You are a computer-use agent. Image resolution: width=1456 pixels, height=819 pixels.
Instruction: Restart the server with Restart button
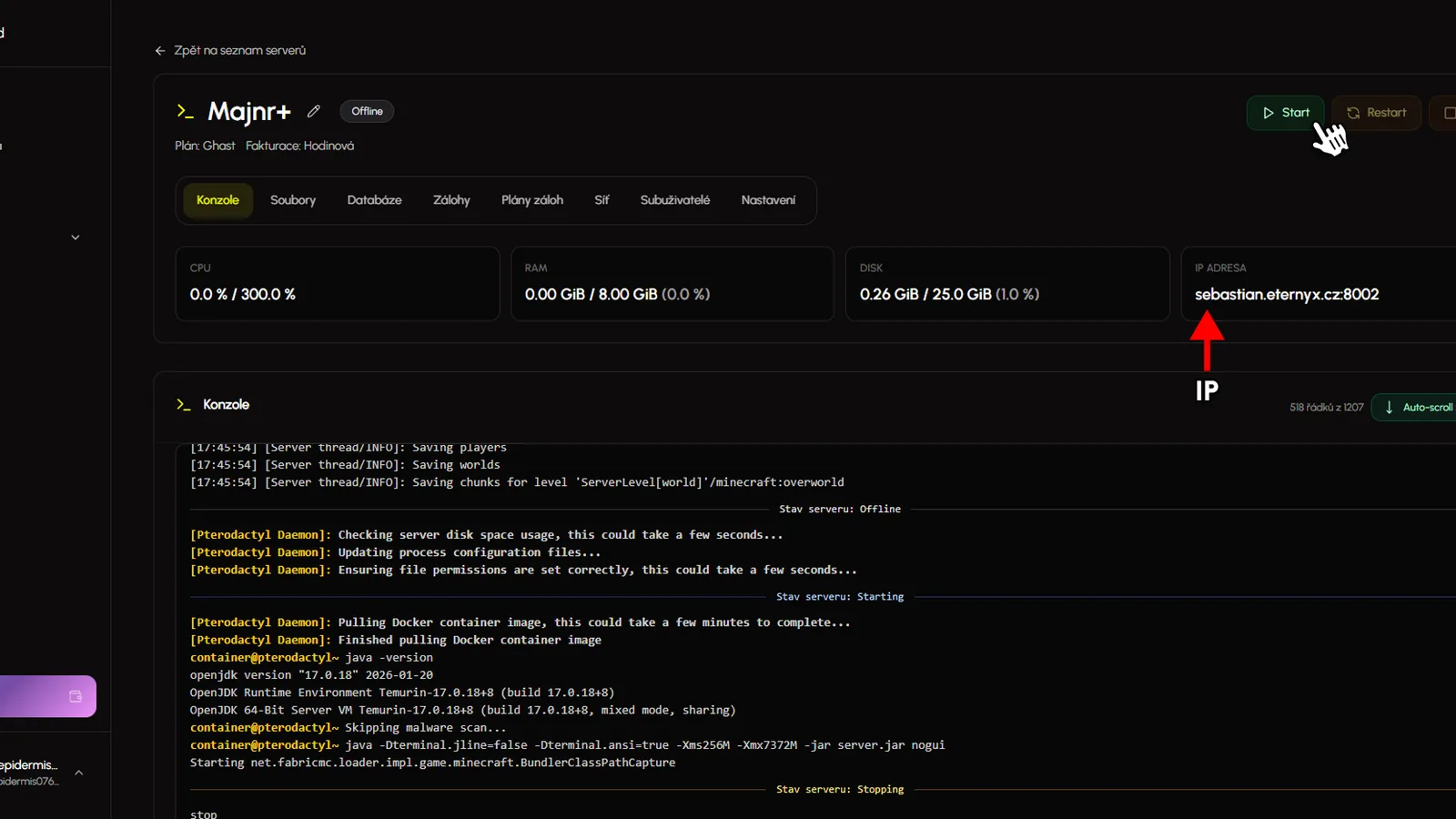pyautogui.click(x=1376, y=113)
